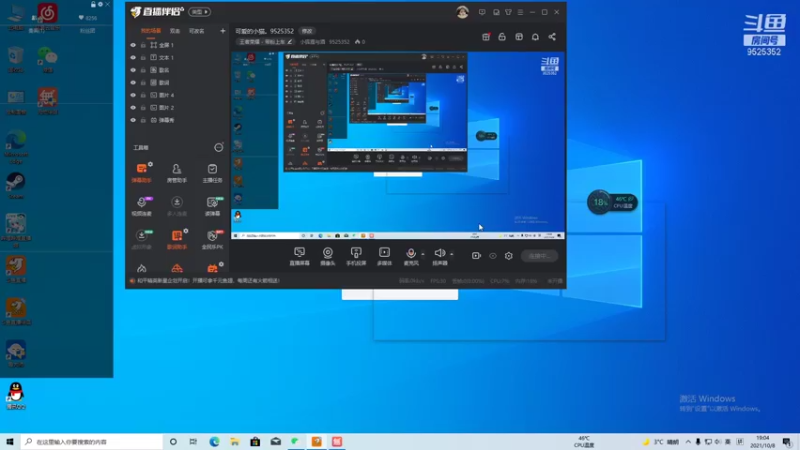
Task: Add a new scene with the plus button
Action: pos(222,31)
